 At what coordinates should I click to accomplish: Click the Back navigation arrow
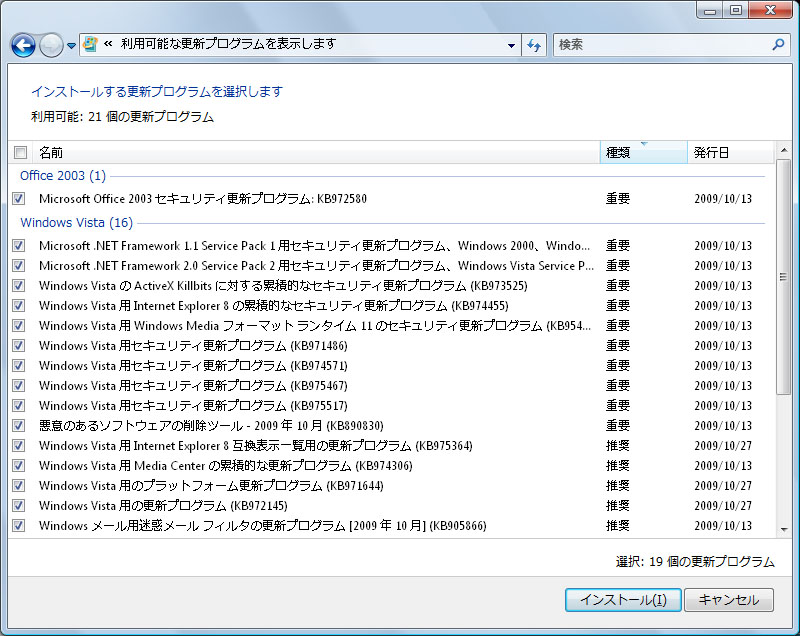pos(23,45)
